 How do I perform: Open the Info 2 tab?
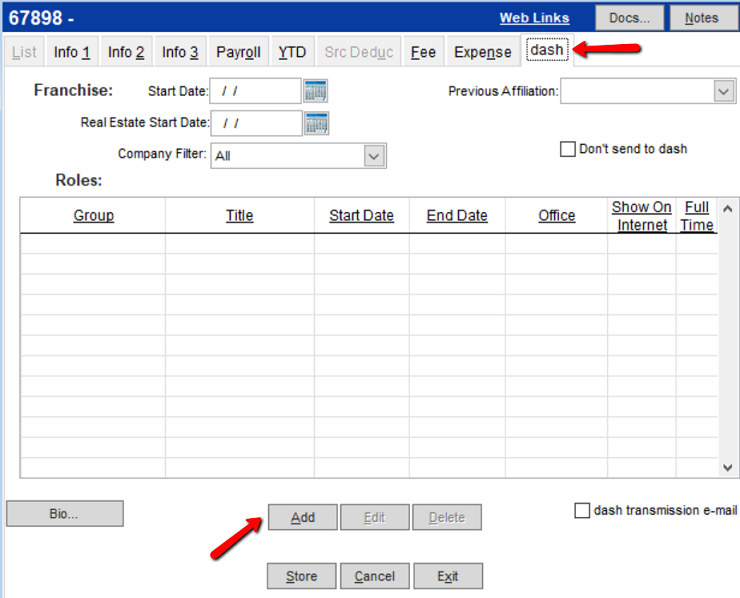coord(126,51)
